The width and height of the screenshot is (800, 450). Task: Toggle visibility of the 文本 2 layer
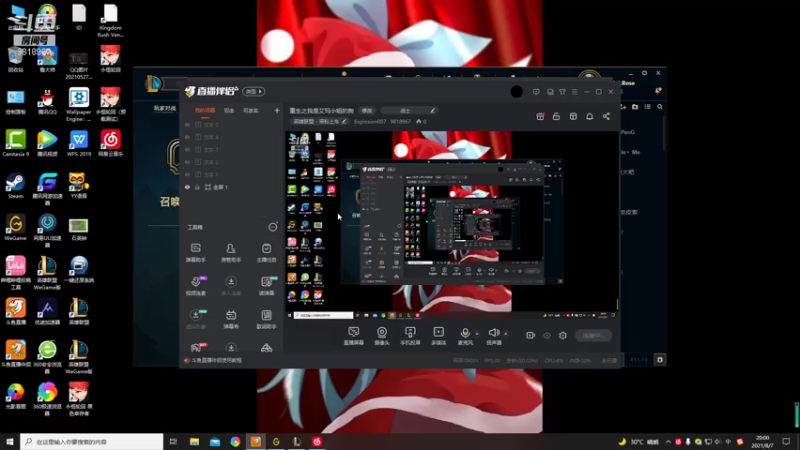point(187,162)
